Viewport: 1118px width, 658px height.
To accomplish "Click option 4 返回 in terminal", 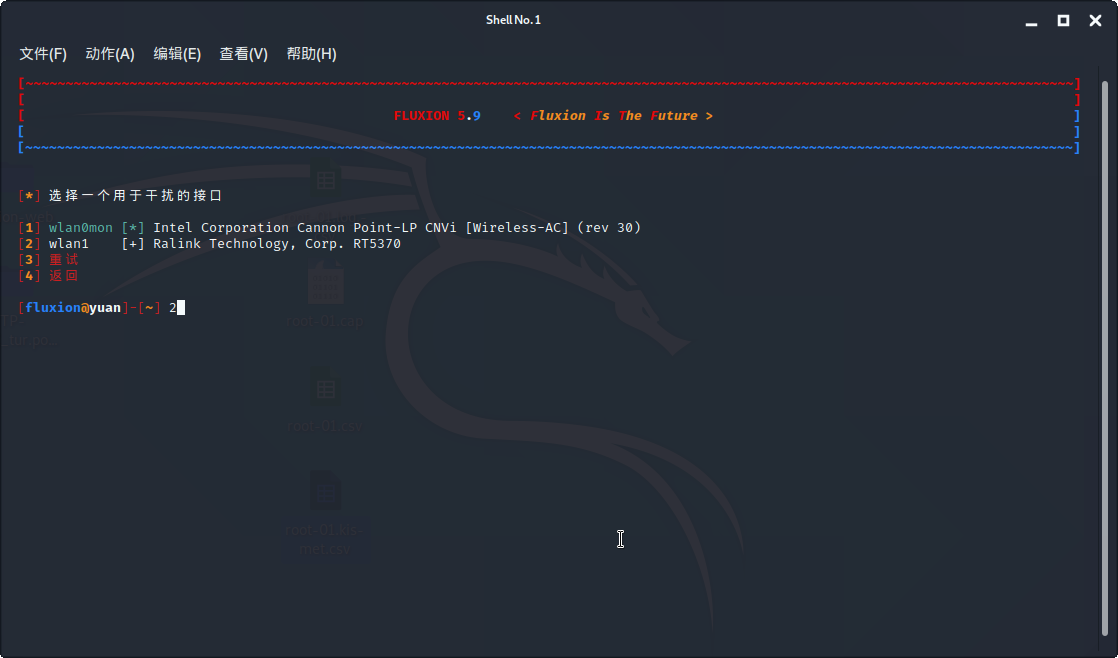I will (x=48, y=276).
